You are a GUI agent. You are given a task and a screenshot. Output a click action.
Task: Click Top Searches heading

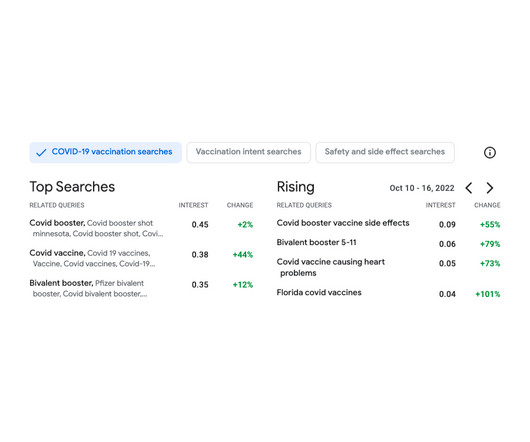click(72, 187)
